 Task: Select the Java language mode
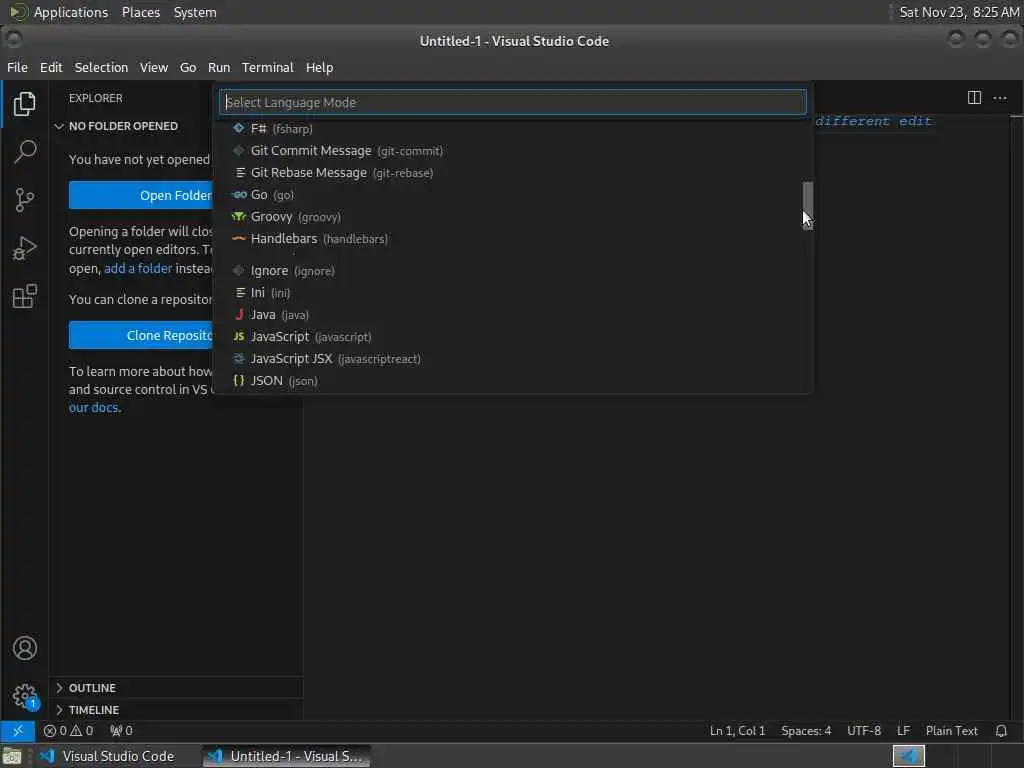pyautogui.click(x=513, y=315)
